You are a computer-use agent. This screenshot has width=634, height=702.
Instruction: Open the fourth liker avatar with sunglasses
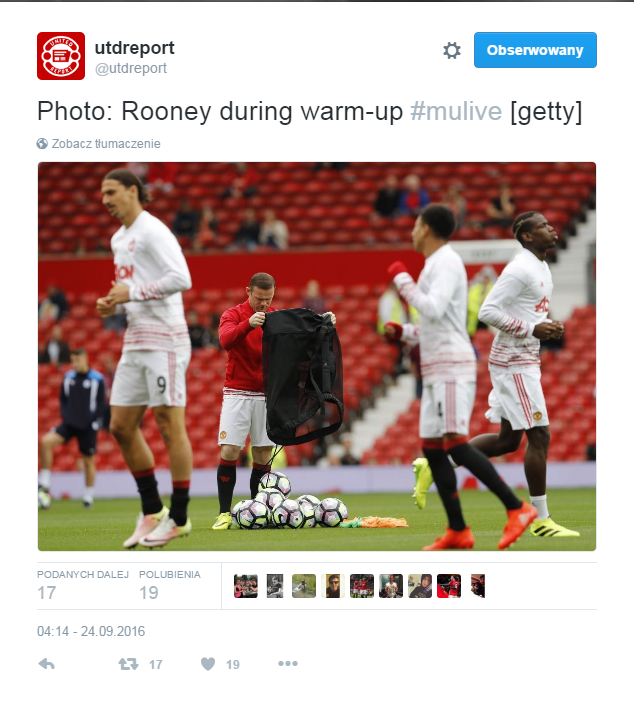(x=333, y=586)
